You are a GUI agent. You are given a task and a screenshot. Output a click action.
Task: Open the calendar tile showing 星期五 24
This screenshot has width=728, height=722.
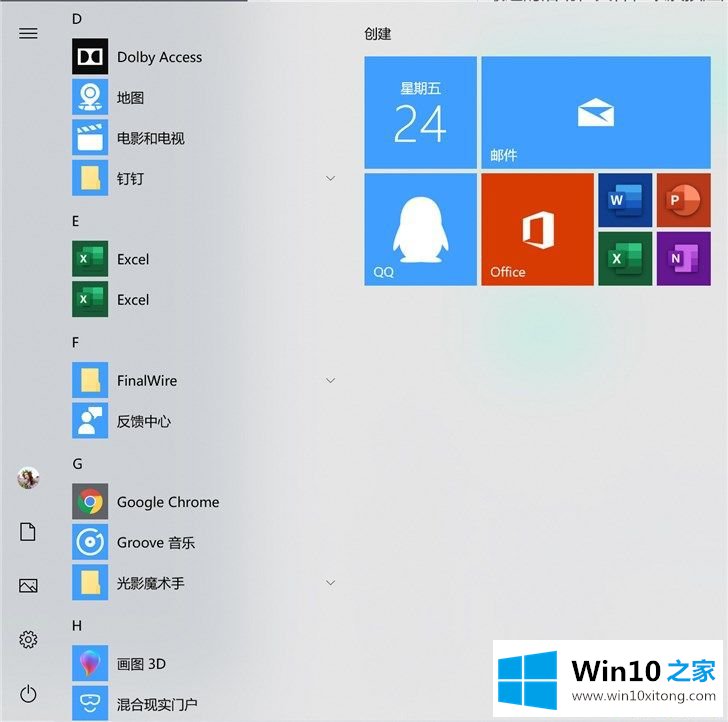tap(420, 112)
